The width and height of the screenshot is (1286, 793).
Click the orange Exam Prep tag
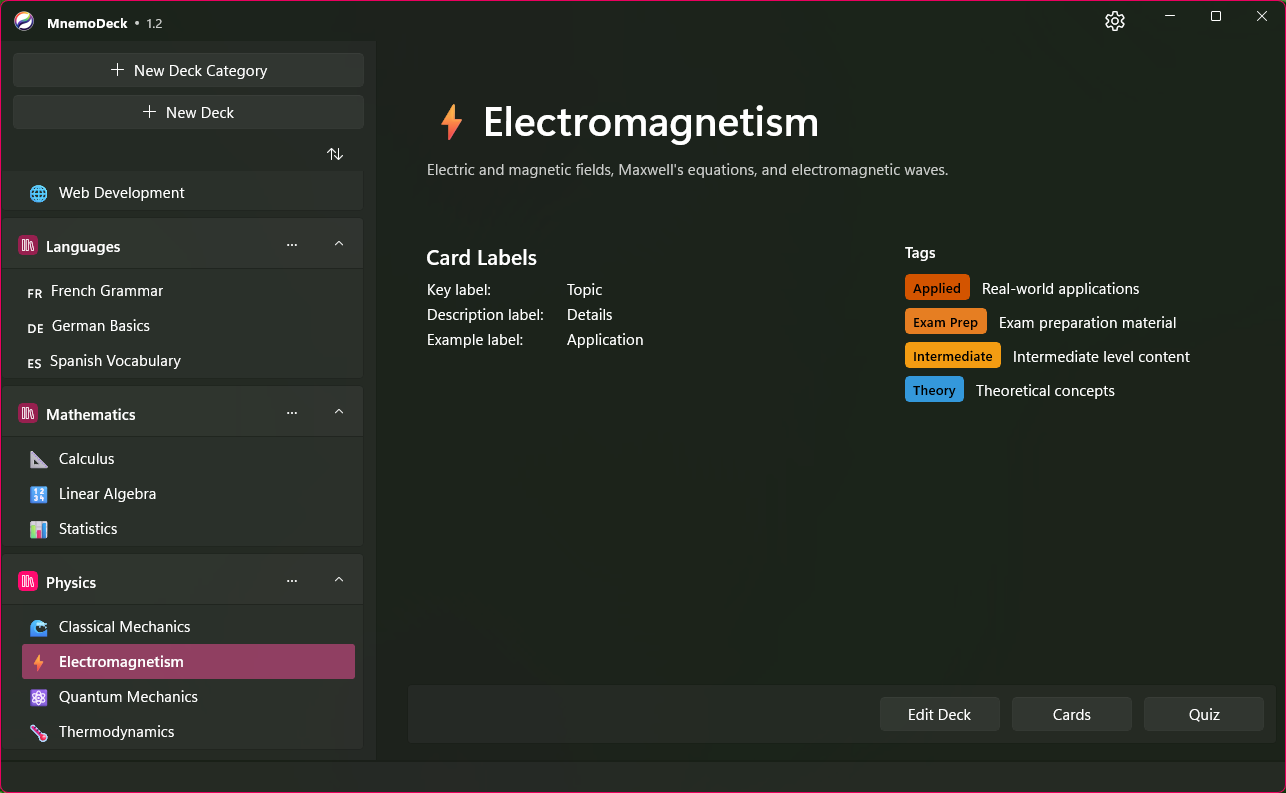[x=945, y=322]
